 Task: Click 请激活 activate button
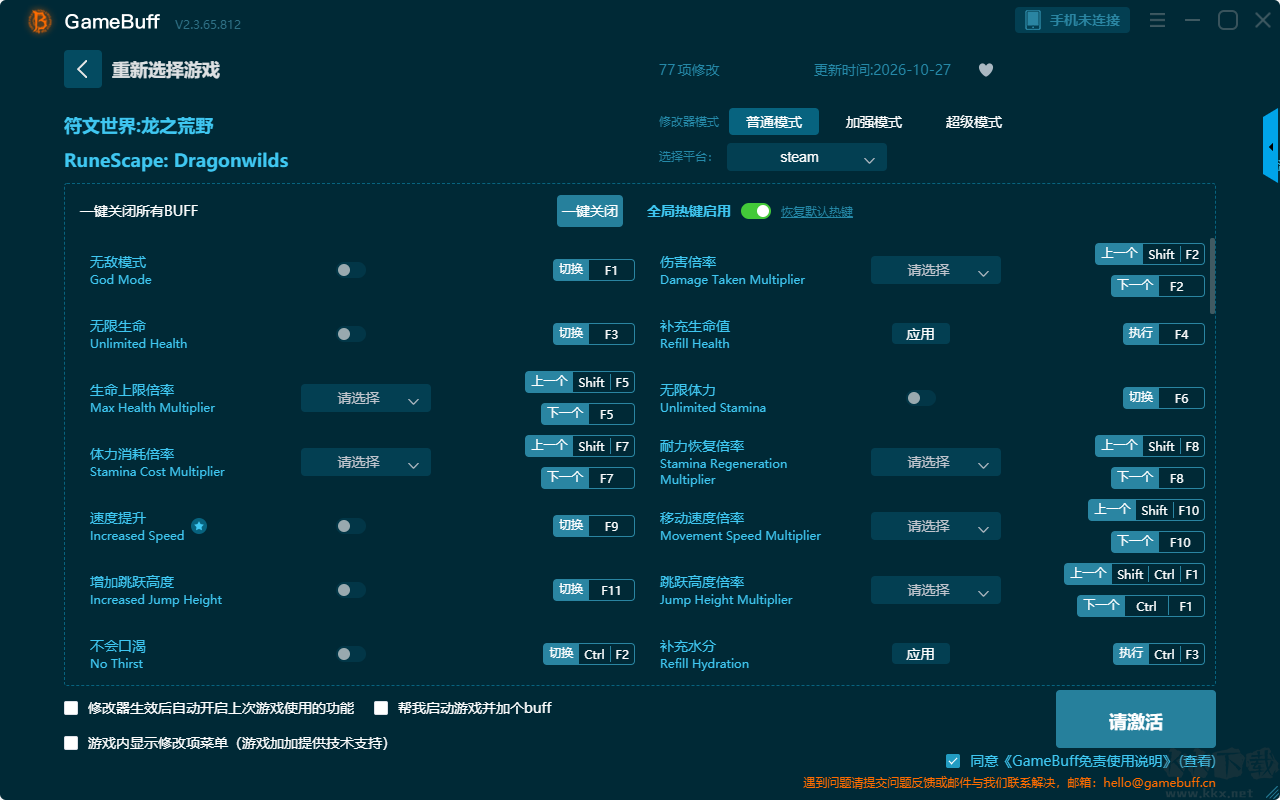[x=1136, y=719]
